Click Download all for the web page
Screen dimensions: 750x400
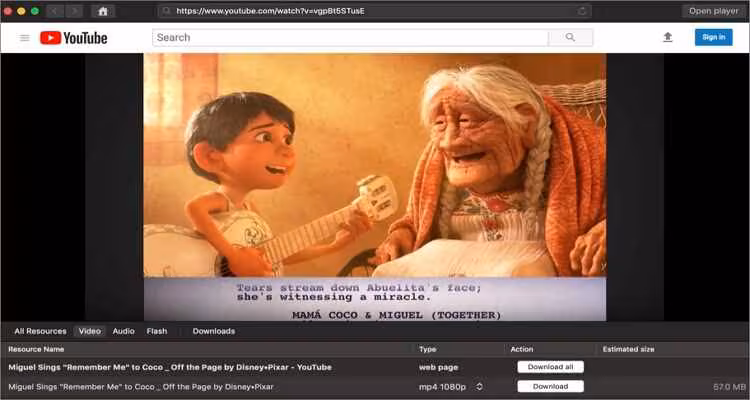[550, 367]
